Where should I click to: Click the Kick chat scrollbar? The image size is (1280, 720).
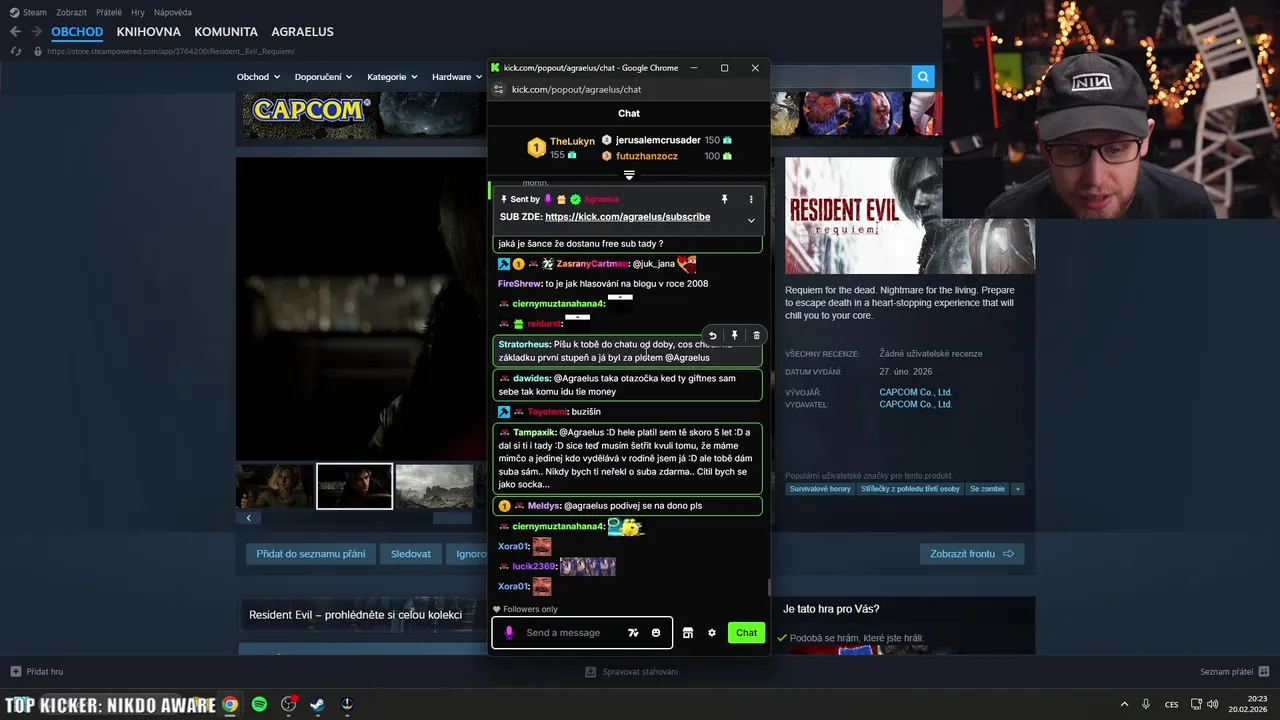pyautogui.click(x=768, y=587)
